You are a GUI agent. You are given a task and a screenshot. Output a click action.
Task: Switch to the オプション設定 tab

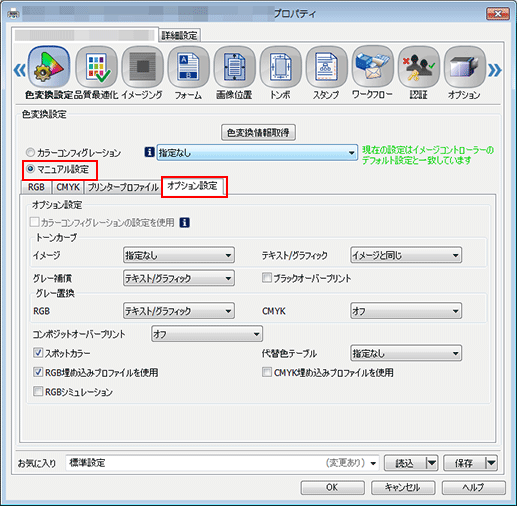pyautogui.click(x=192, y=186)
